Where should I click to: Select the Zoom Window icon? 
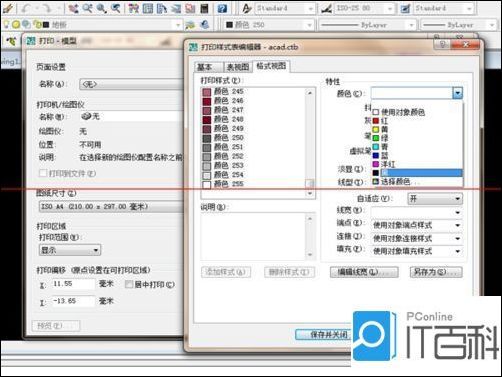tap(101, 8)
